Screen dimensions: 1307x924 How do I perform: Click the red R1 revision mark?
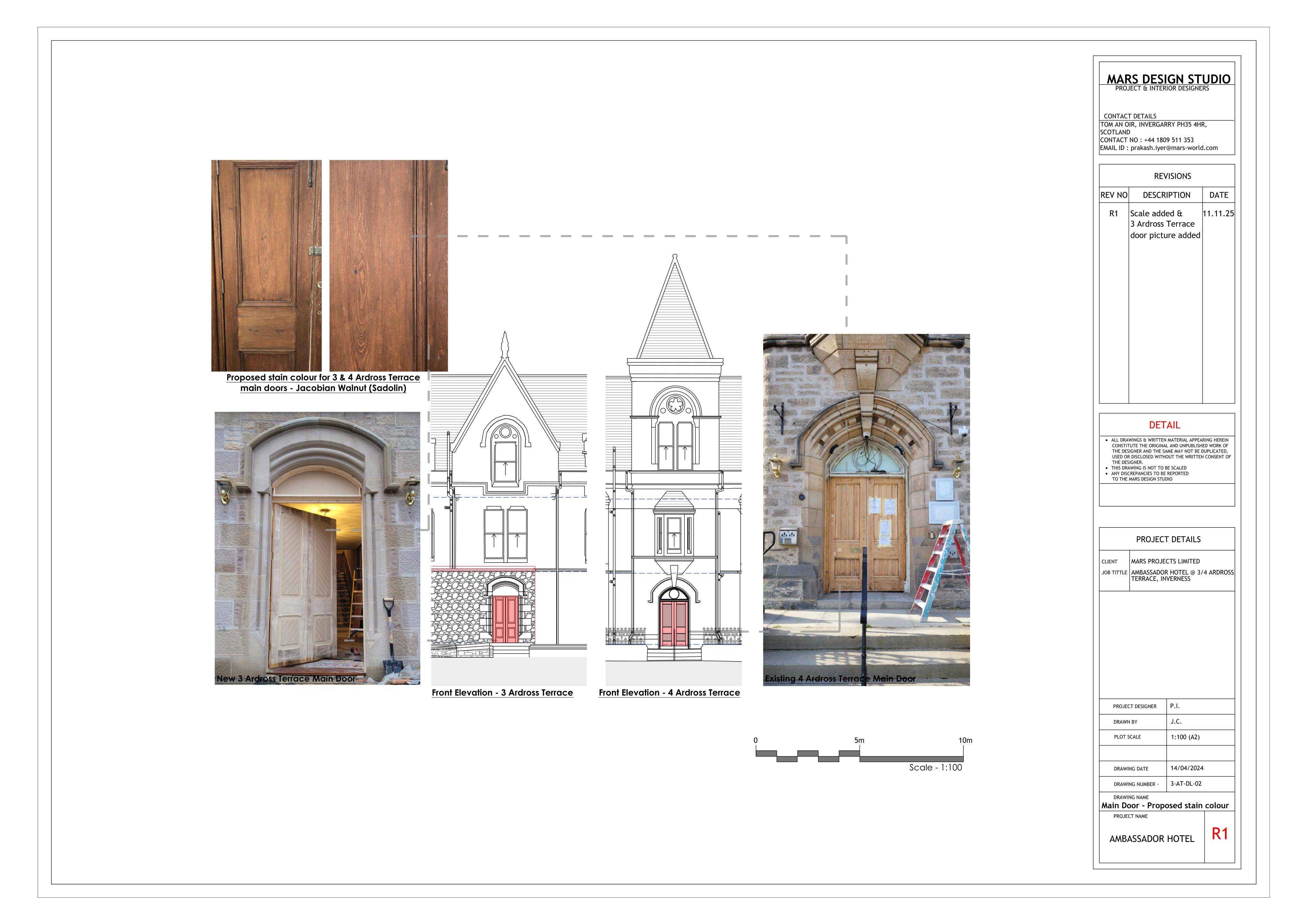point(1219,833)
